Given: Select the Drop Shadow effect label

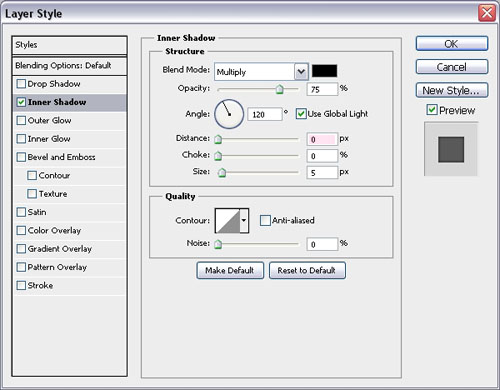Looking at the screenshot, I should 54,84.
